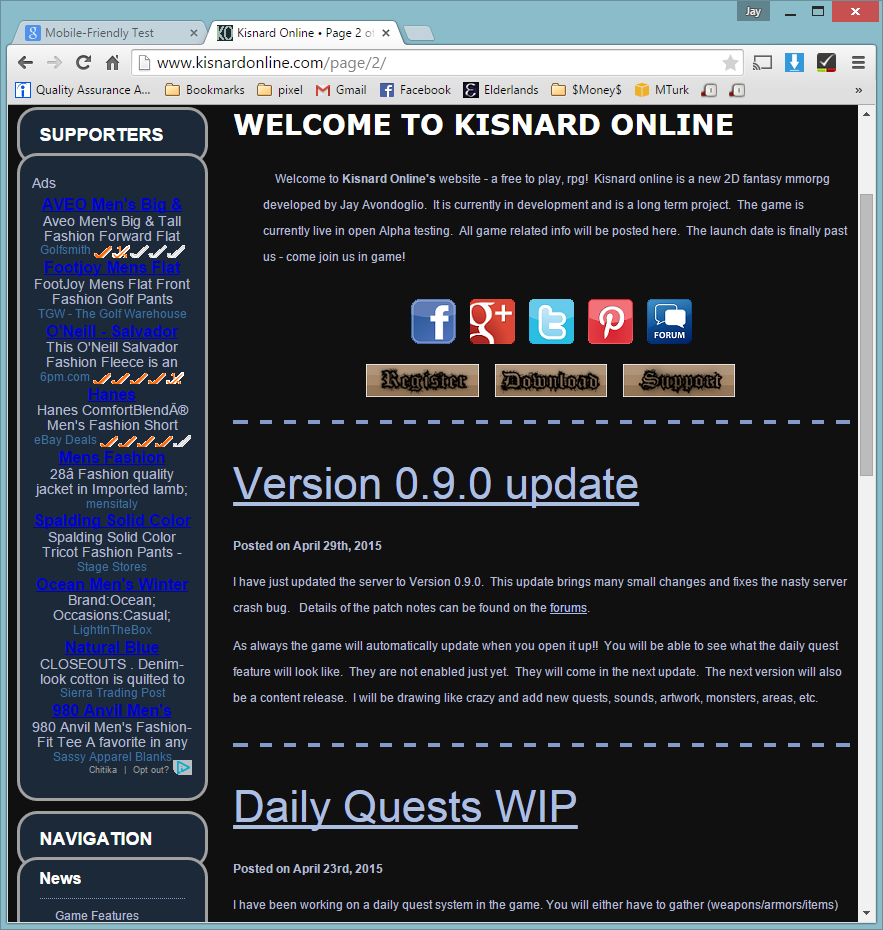Screen dimensions: 883x930
Task: Open the Chitika AdChoices icon
Action: point(183,768)
